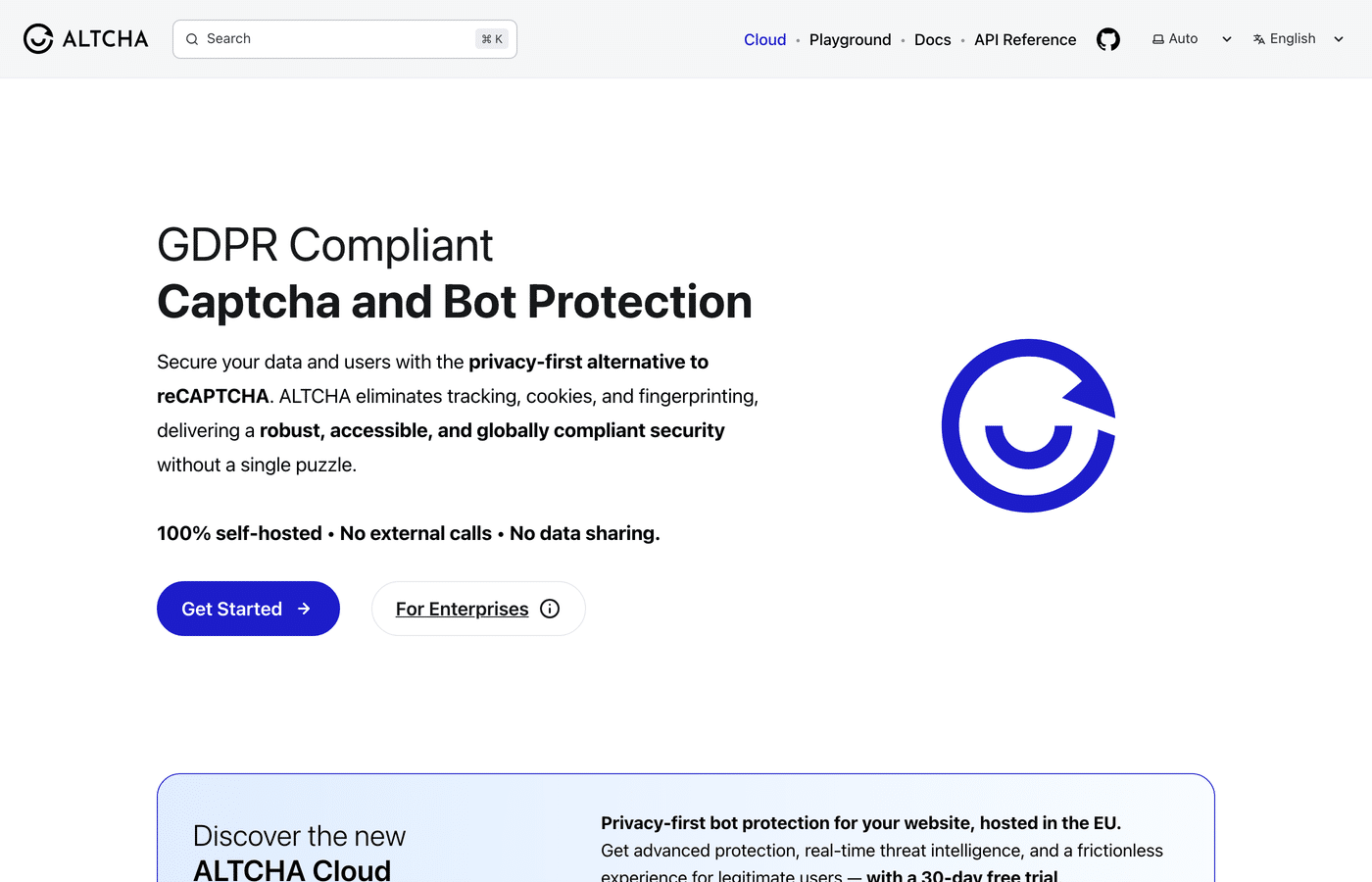Open the English language dropdown
The width and height of the screenshot is (1372, 882).
(1298, 39)
